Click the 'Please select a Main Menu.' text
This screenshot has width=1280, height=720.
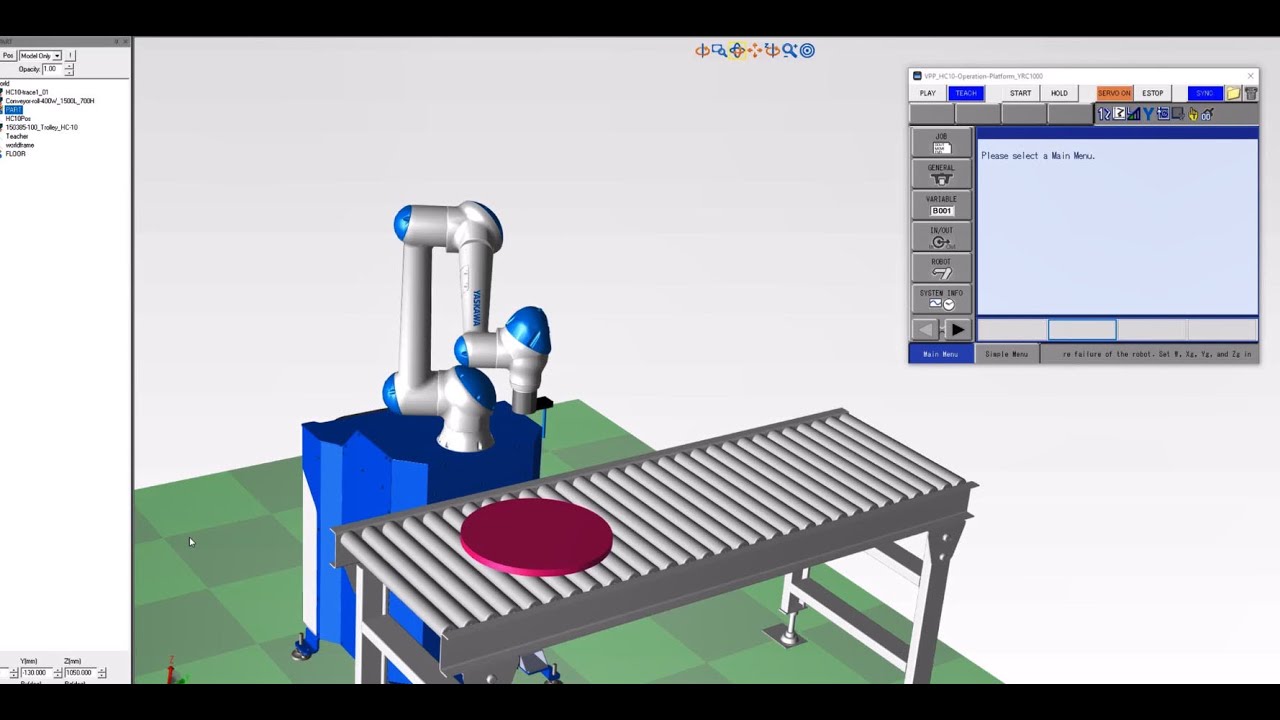[1038, 156]
